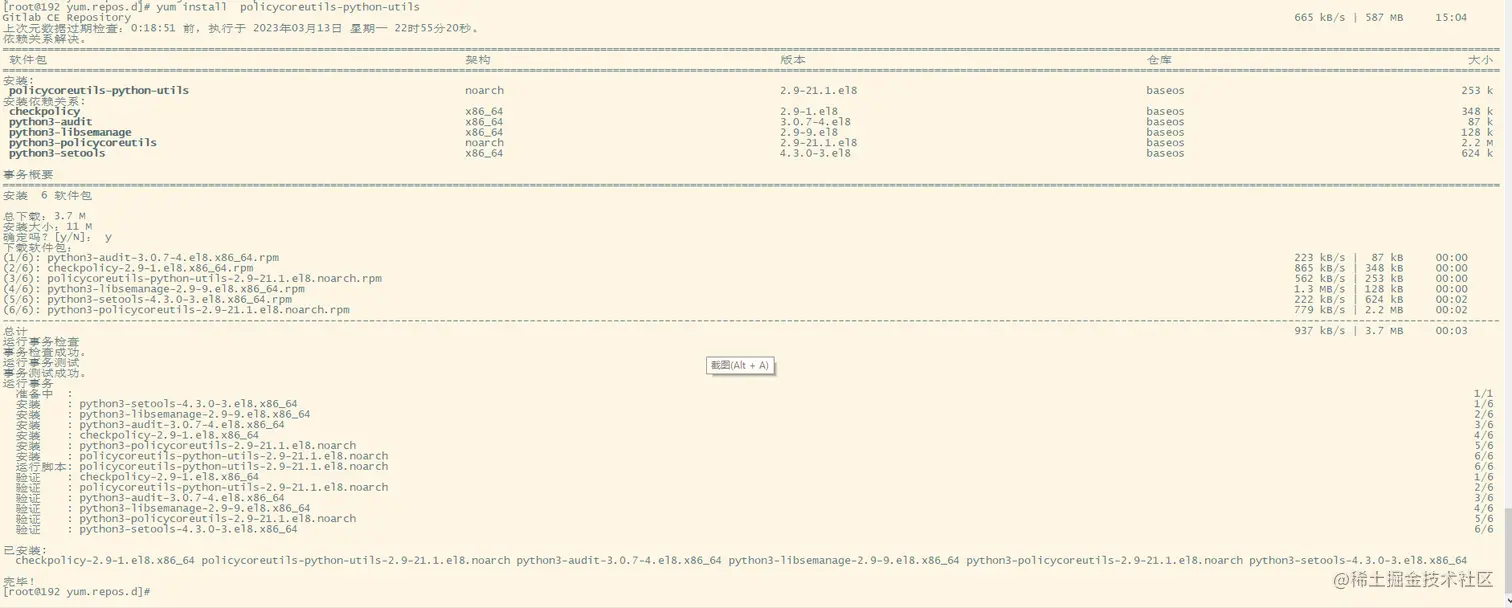The height and width of the screenshot is (608, 1512).
Task: Click the last [root@192 yum.repos.d]# prompt
Action: pos(76,592)
